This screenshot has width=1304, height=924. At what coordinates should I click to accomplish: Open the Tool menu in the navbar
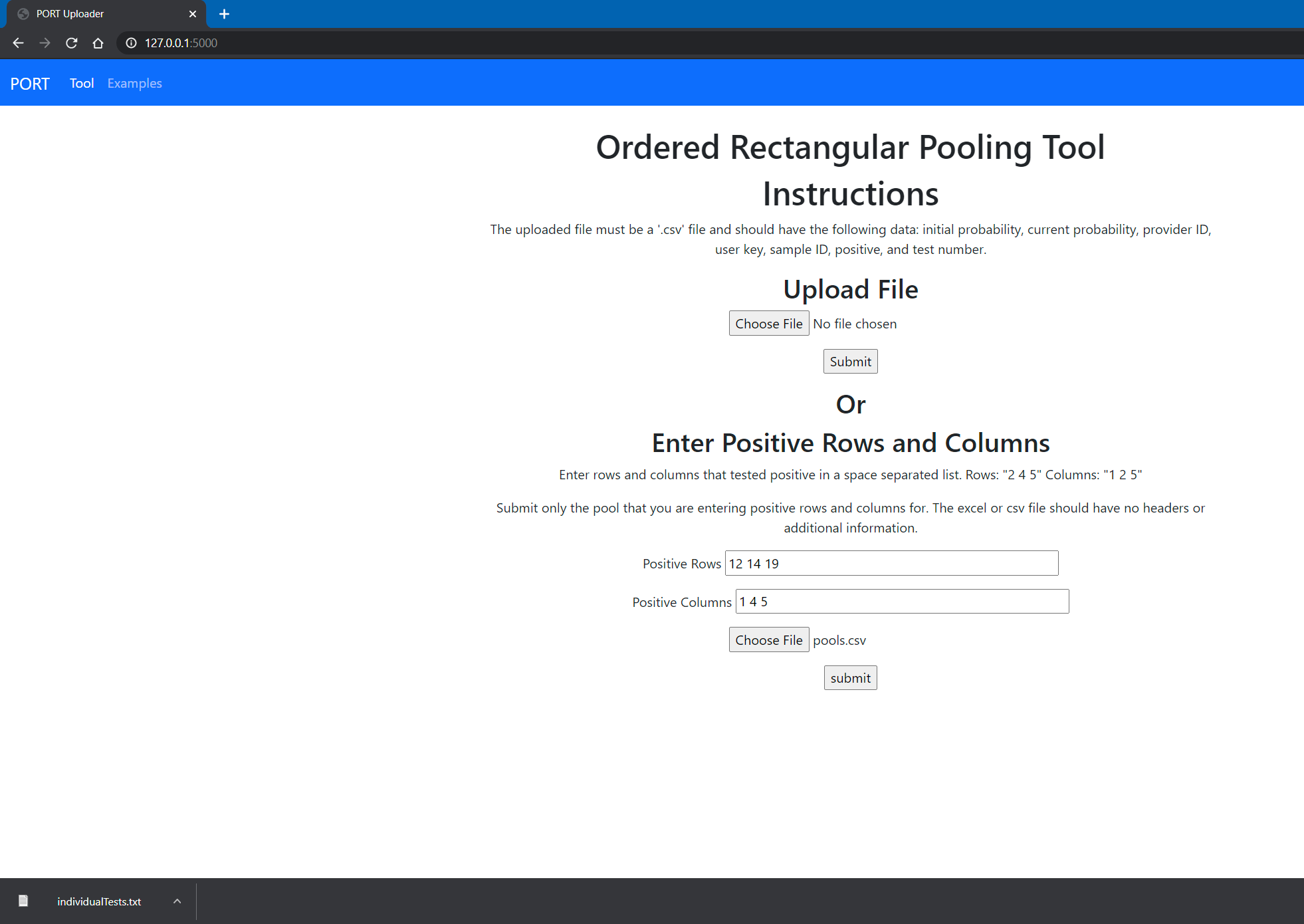pyautogui.click(x=82, y=82)
